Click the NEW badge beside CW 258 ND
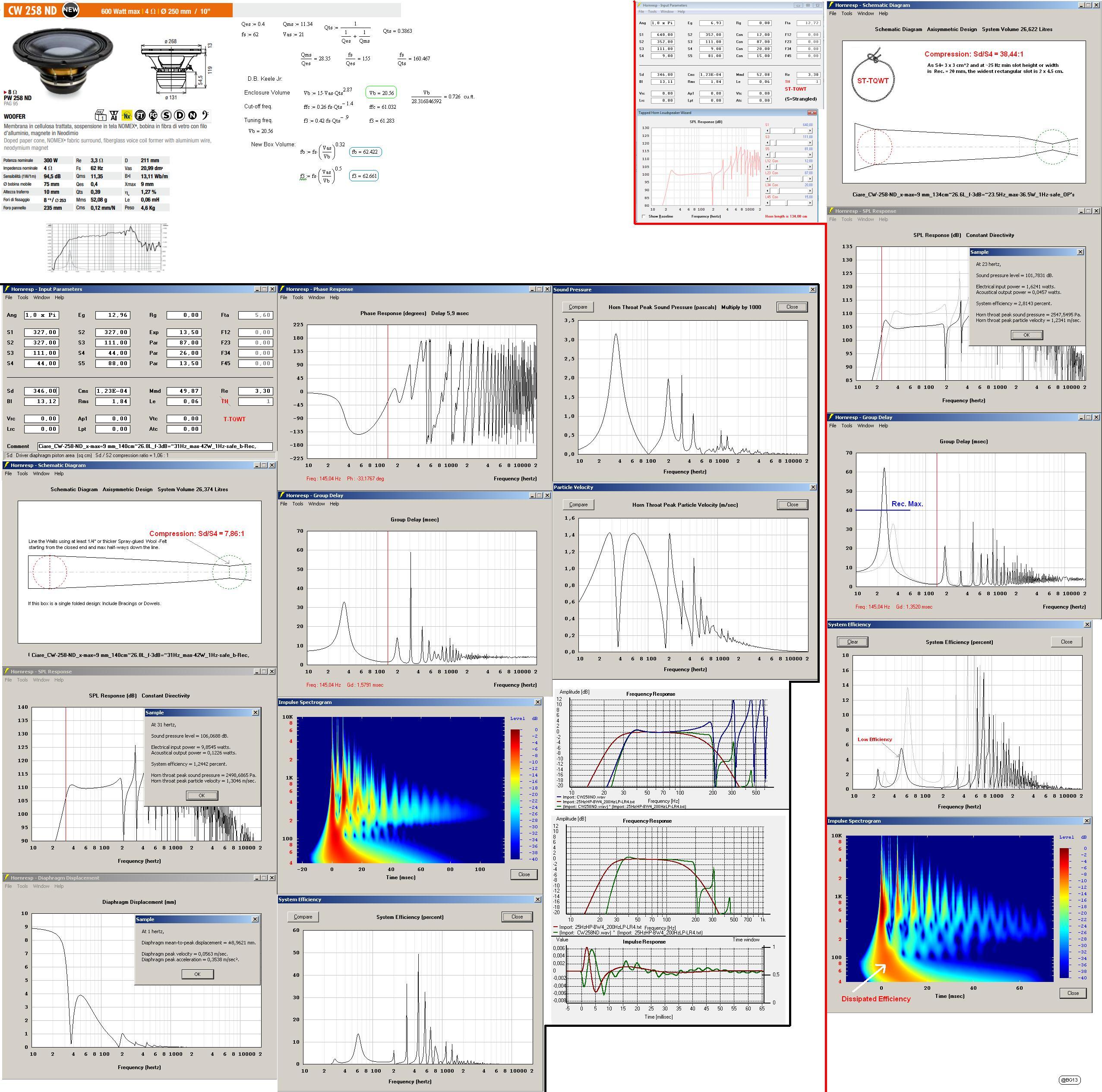The width and height of the screenshot is (1102, 1092). (x=71, y=9)
